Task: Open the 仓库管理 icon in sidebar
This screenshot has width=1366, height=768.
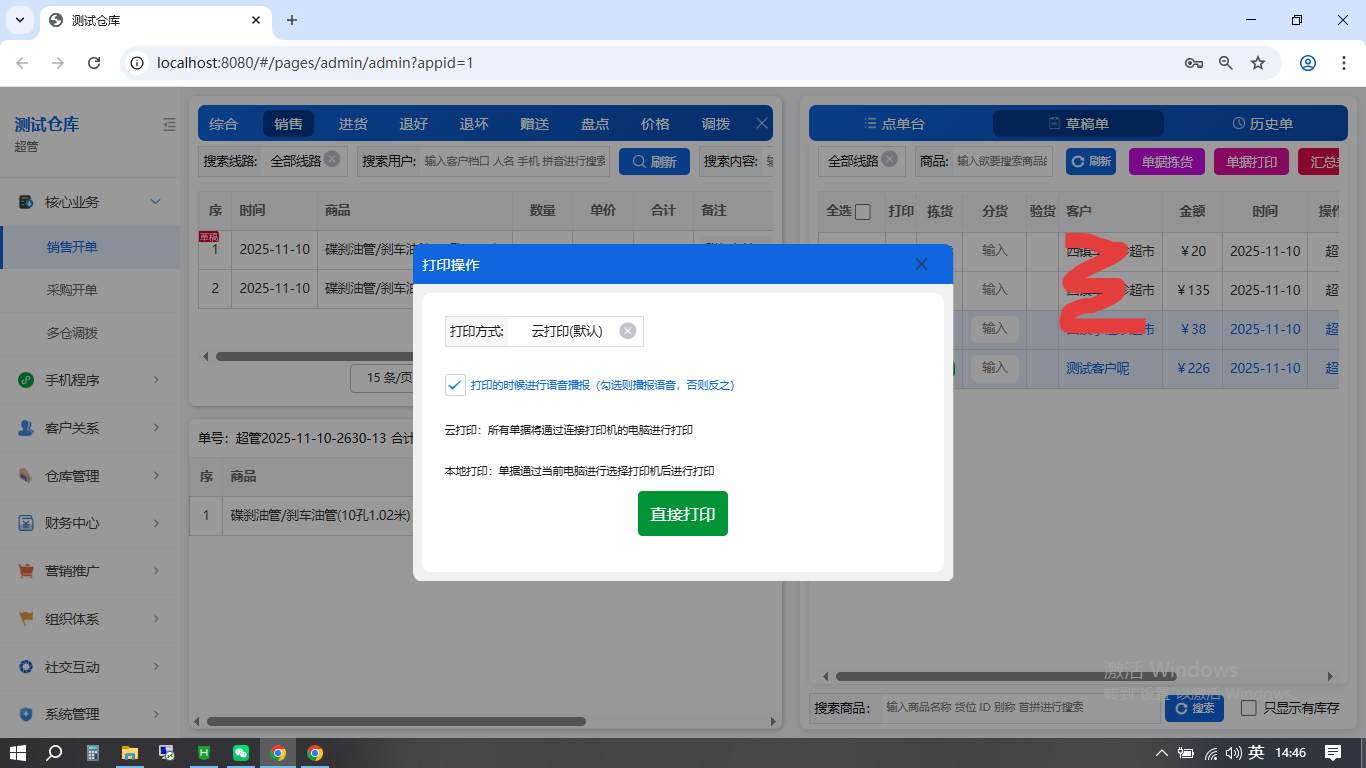Action: tap(25, 475)
